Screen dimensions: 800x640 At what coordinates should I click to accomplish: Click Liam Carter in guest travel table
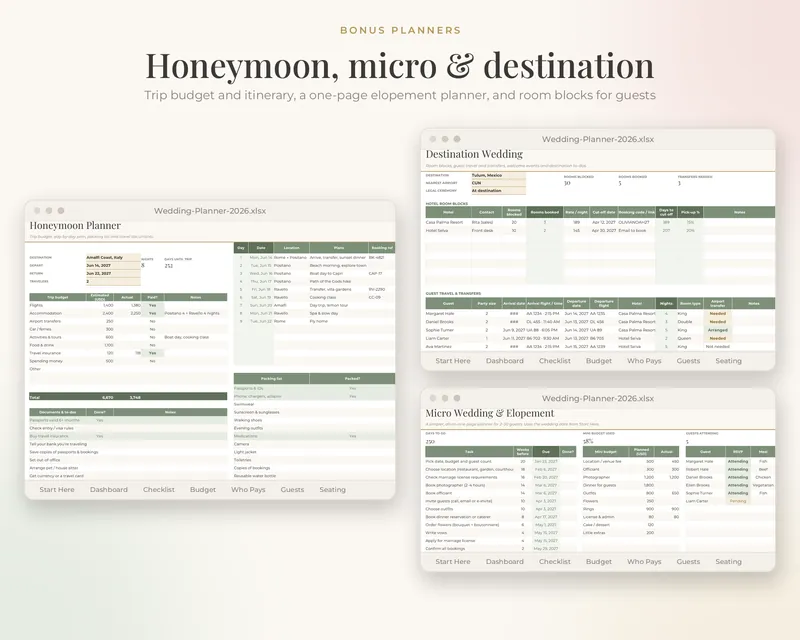point(438,338)
